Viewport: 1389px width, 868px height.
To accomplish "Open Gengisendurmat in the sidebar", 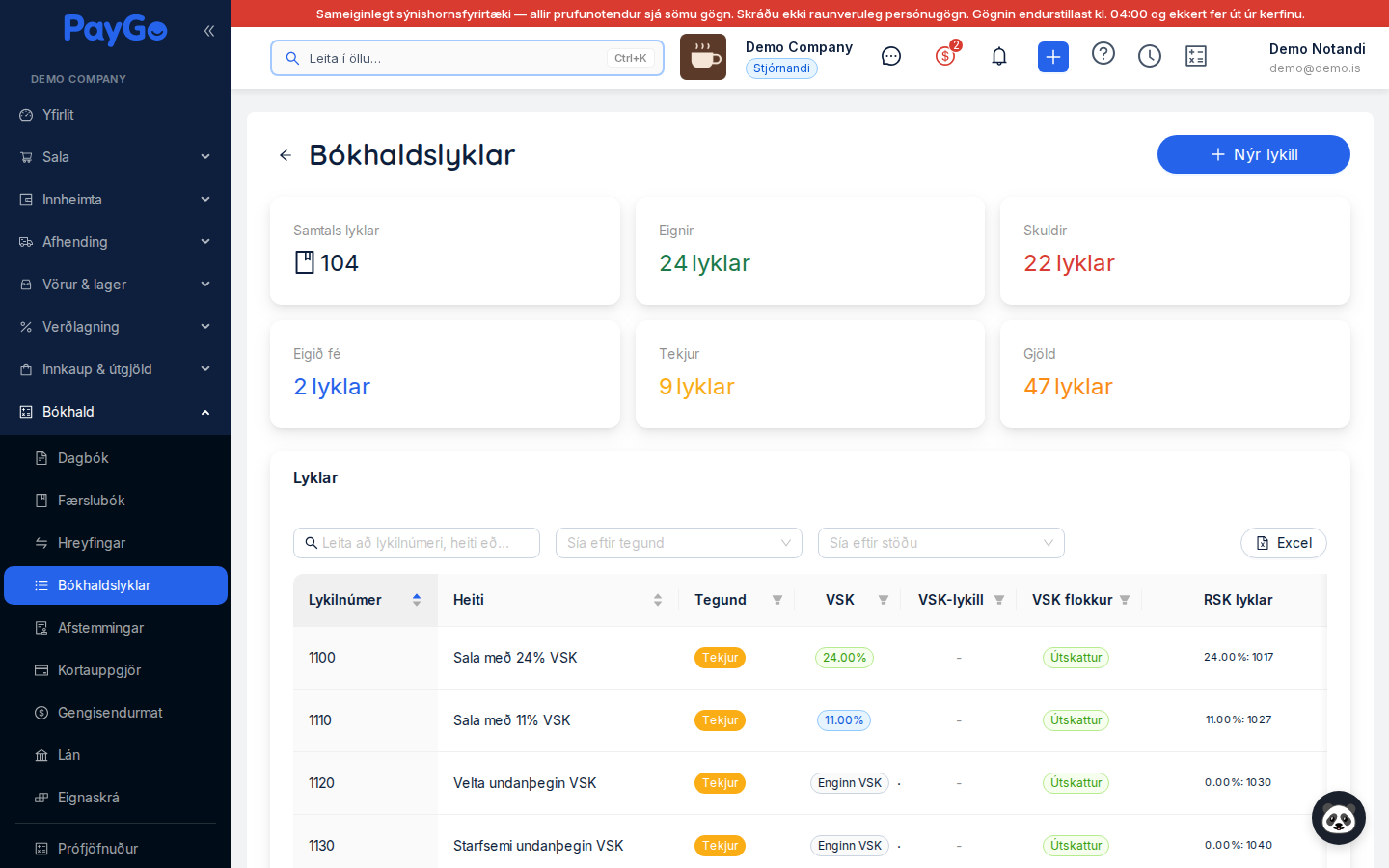I will (116, 713).
